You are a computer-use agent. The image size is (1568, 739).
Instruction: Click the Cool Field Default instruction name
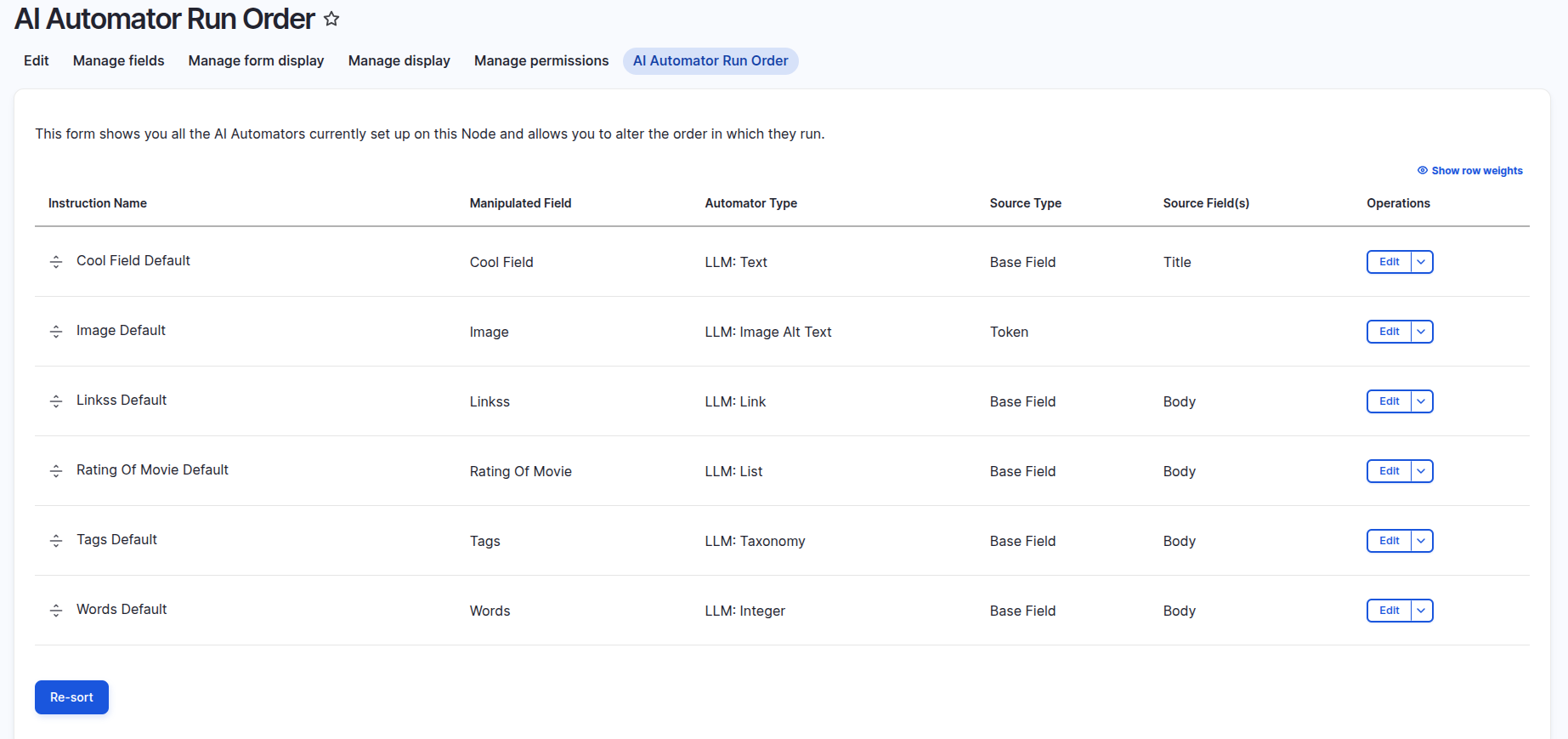point(133,260)
